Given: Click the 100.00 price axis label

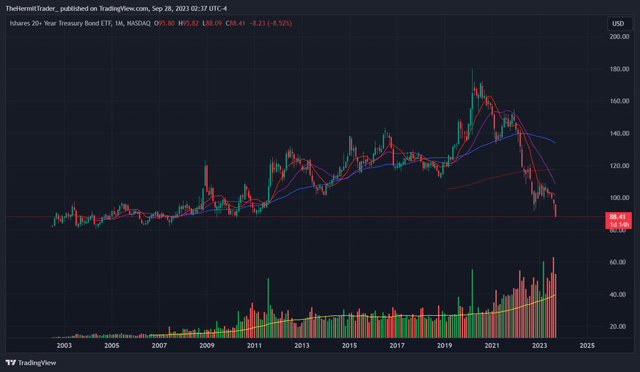Looking at the screenshot, I should 619,198.
